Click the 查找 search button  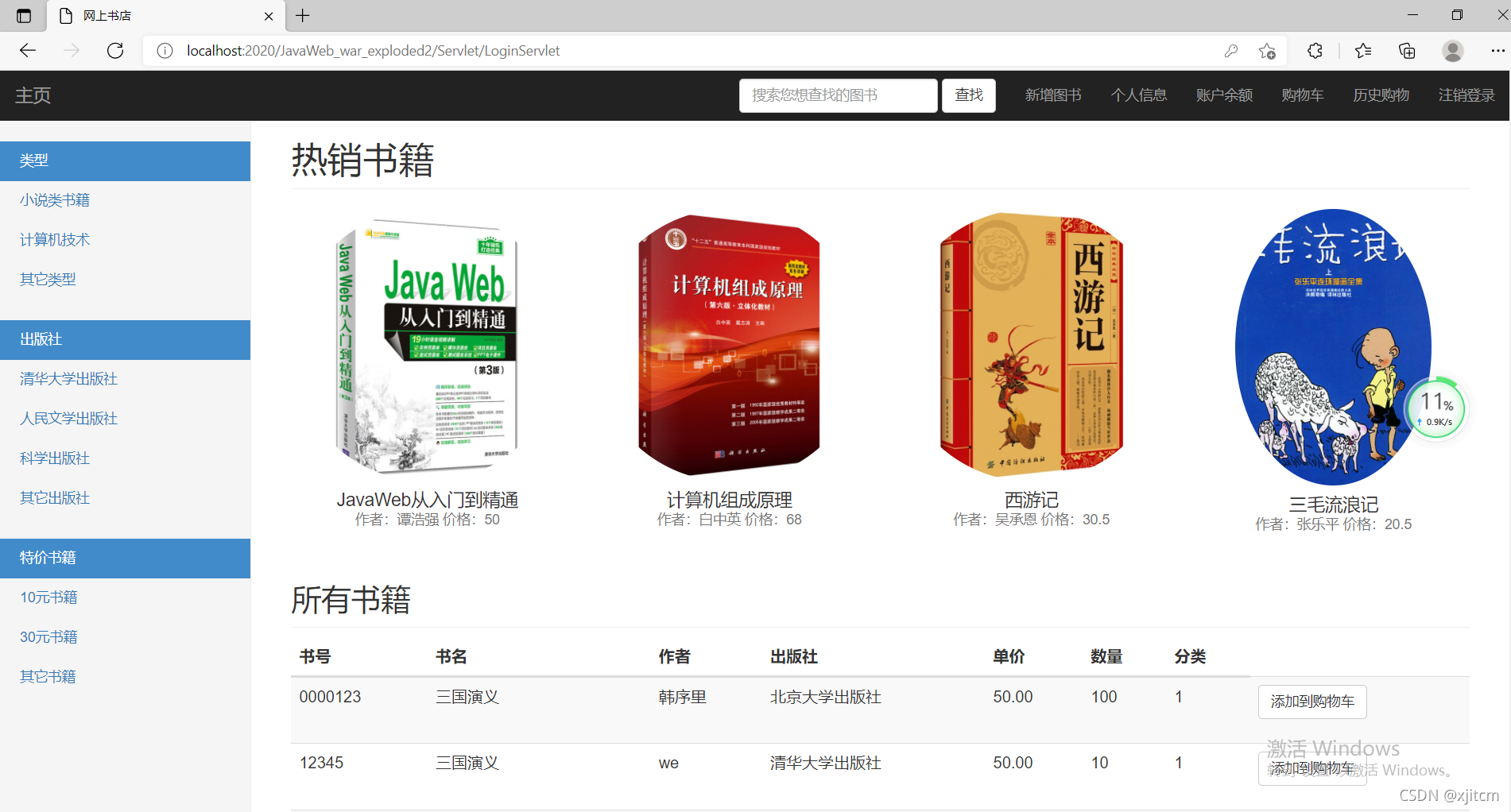[968, 95]
